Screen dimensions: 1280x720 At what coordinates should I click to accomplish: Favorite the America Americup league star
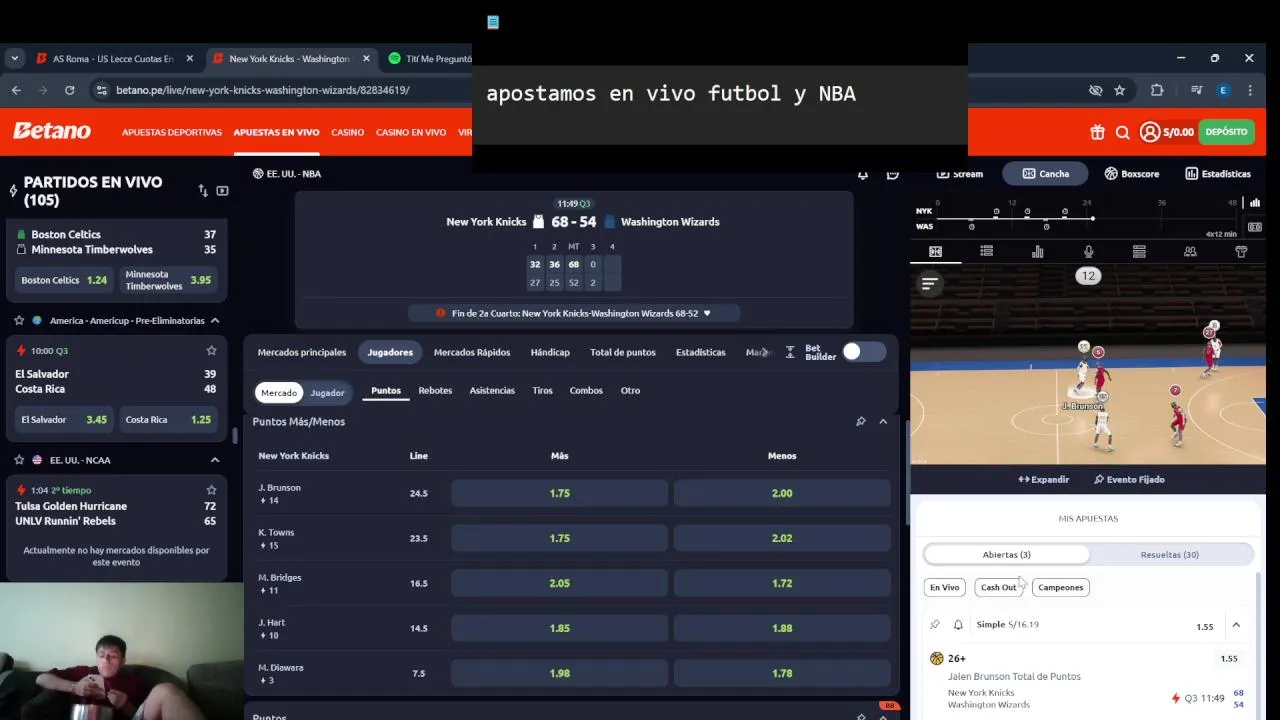coord(19,320)
